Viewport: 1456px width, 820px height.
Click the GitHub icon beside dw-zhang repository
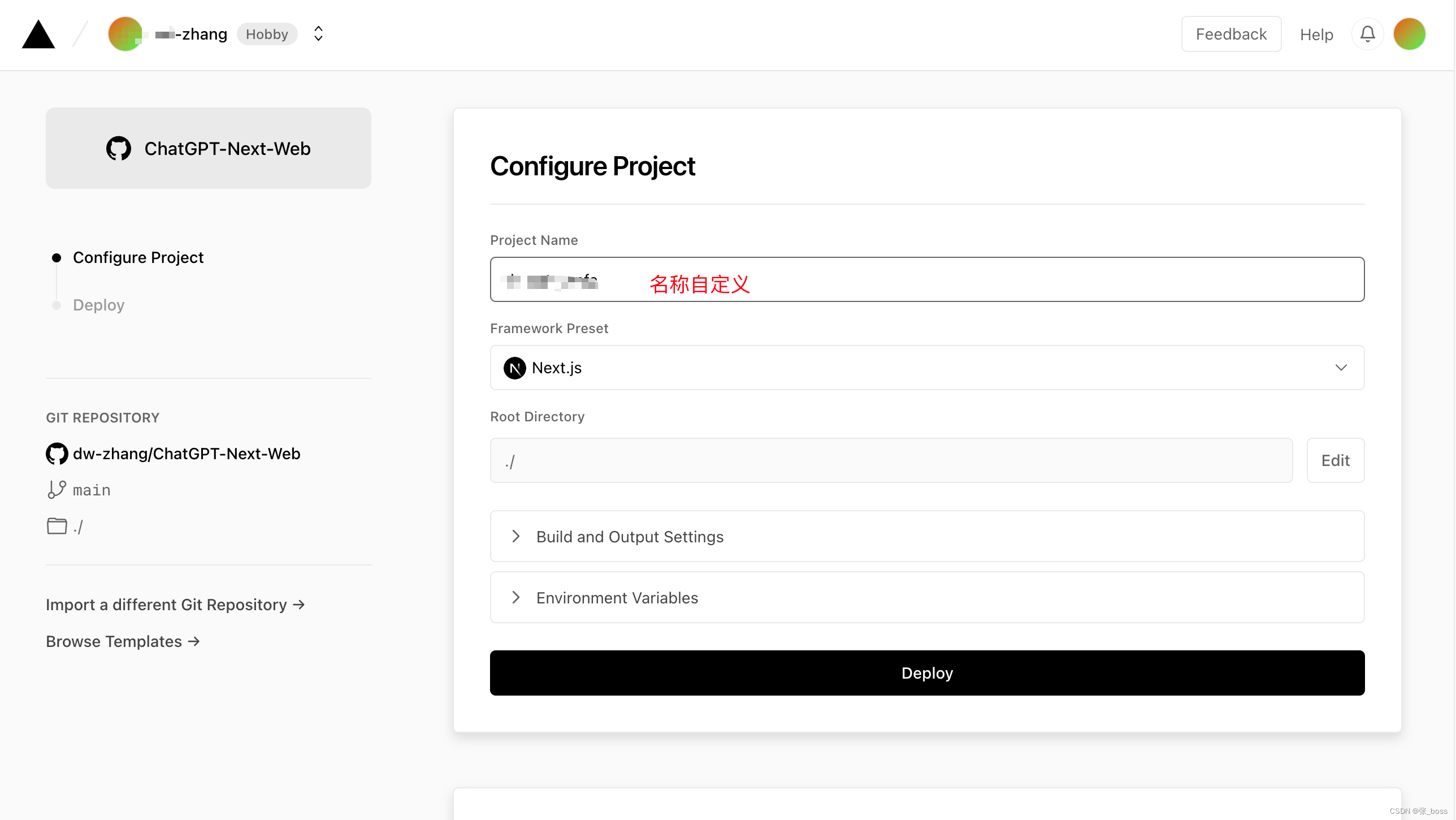pyautogui.click(x=57, y=454)
